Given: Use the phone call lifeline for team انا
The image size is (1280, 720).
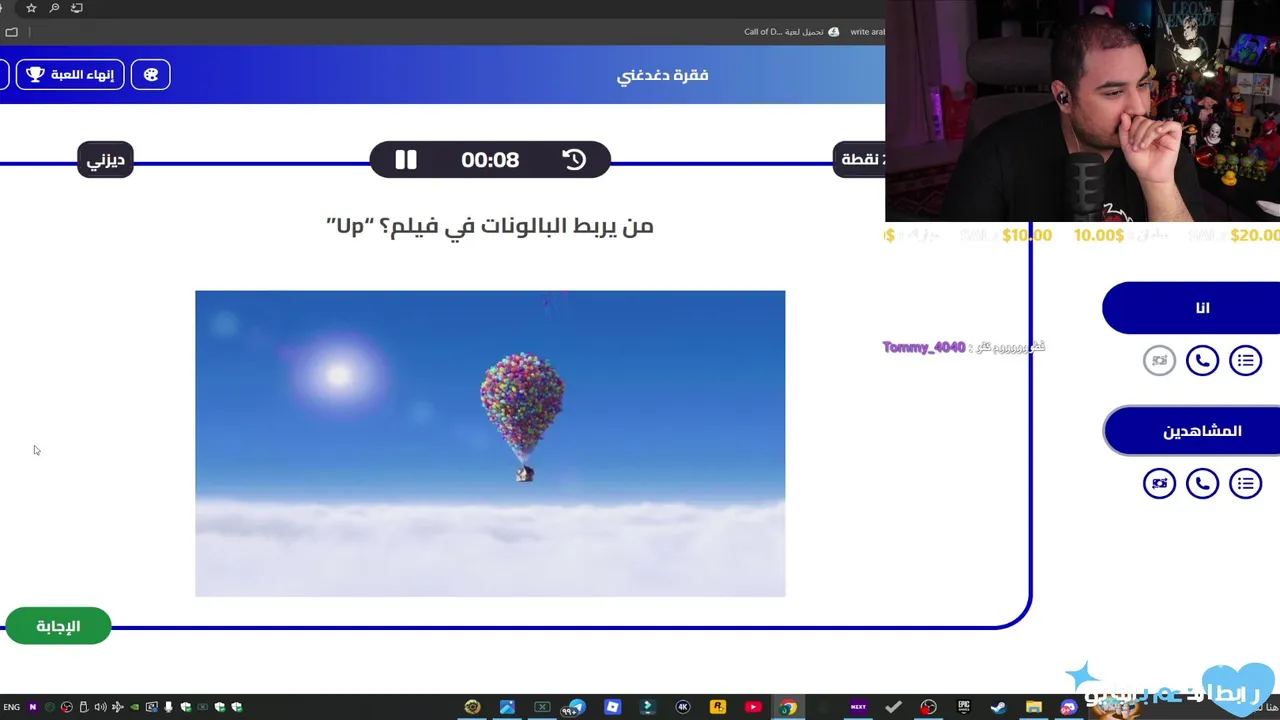Looking at the screenshot, I should pos(1202,360).
